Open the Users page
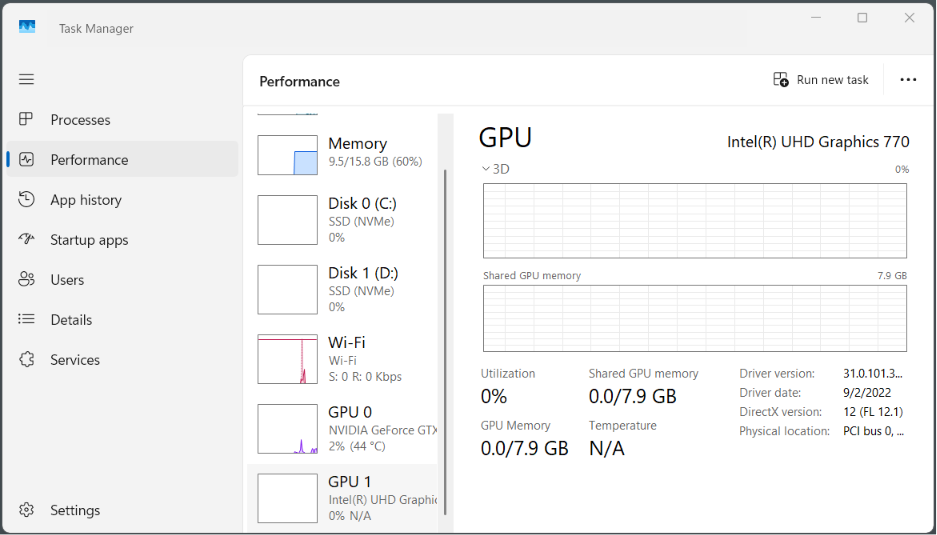937x535 pixels. point(123,280)
